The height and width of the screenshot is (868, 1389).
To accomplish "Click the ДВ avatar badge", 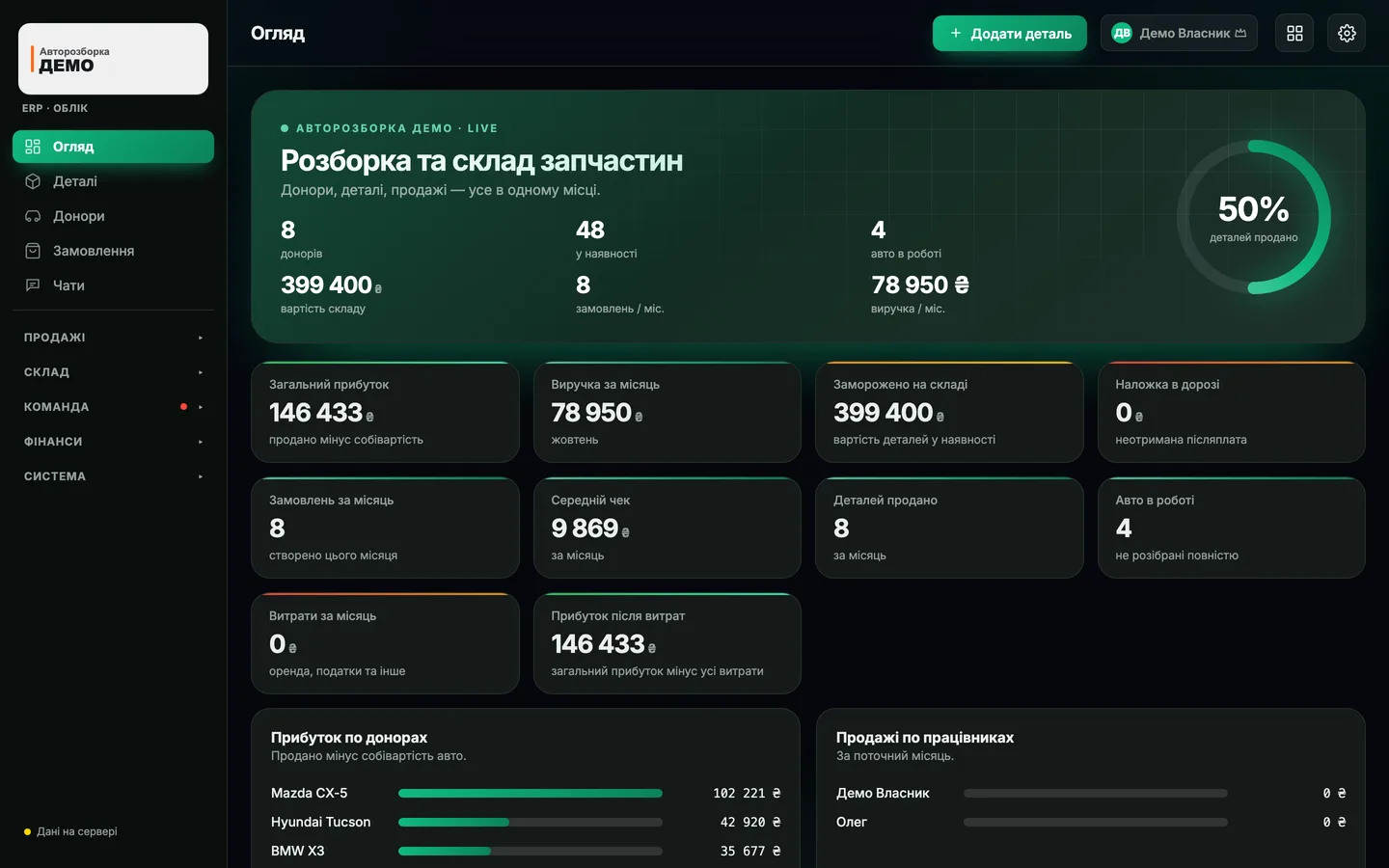I will 1122,33.
